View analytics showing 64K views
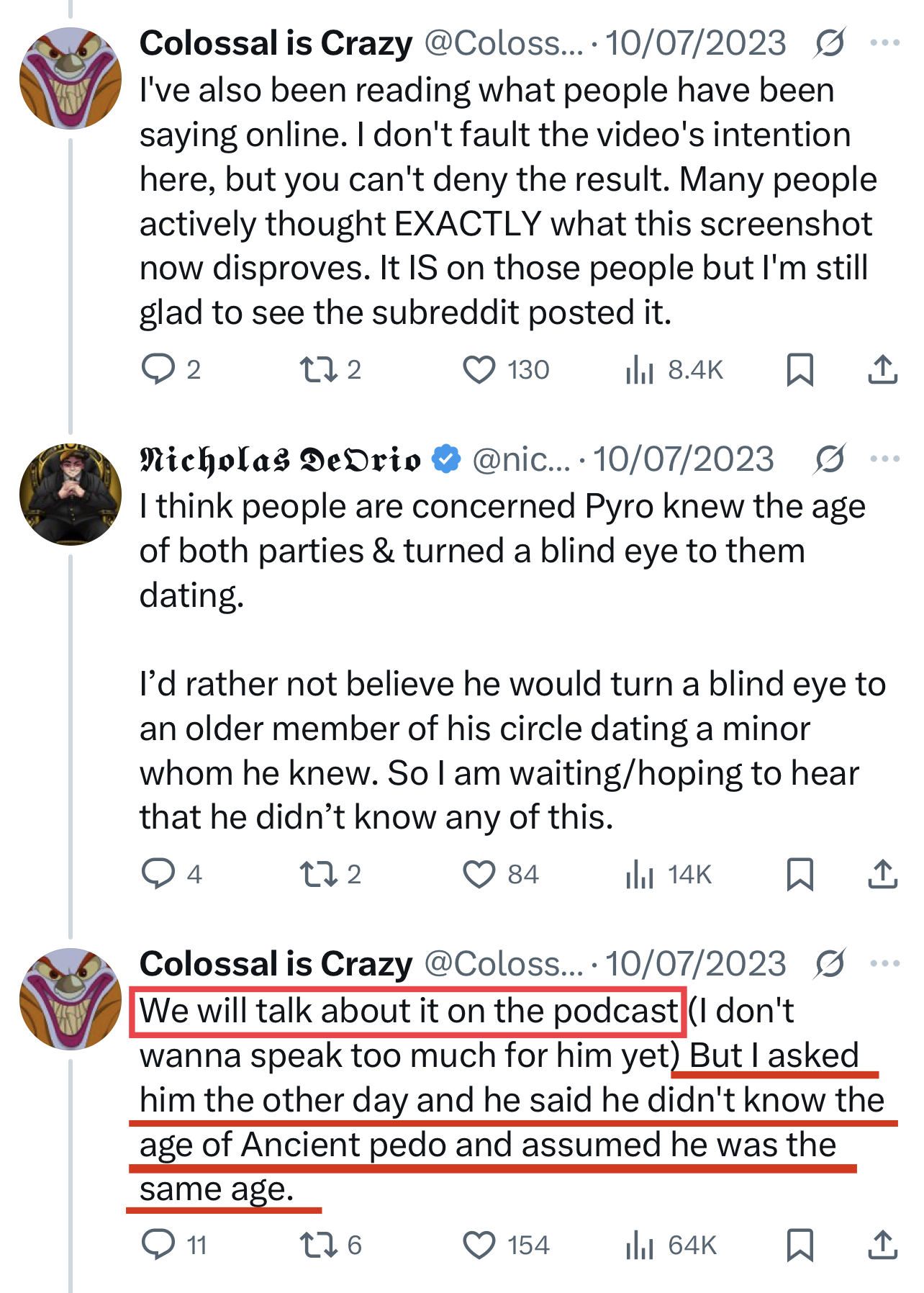 639,1245
